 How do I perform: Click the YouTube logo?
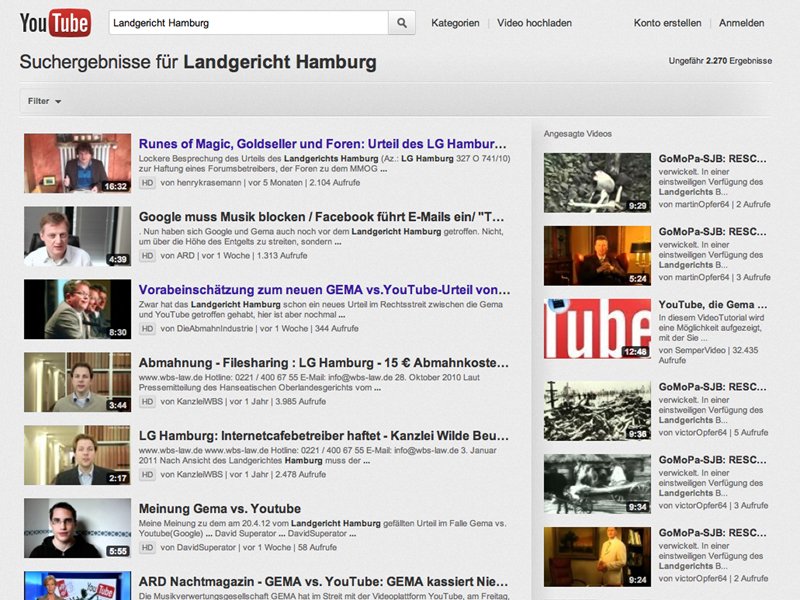click(55, 22)
